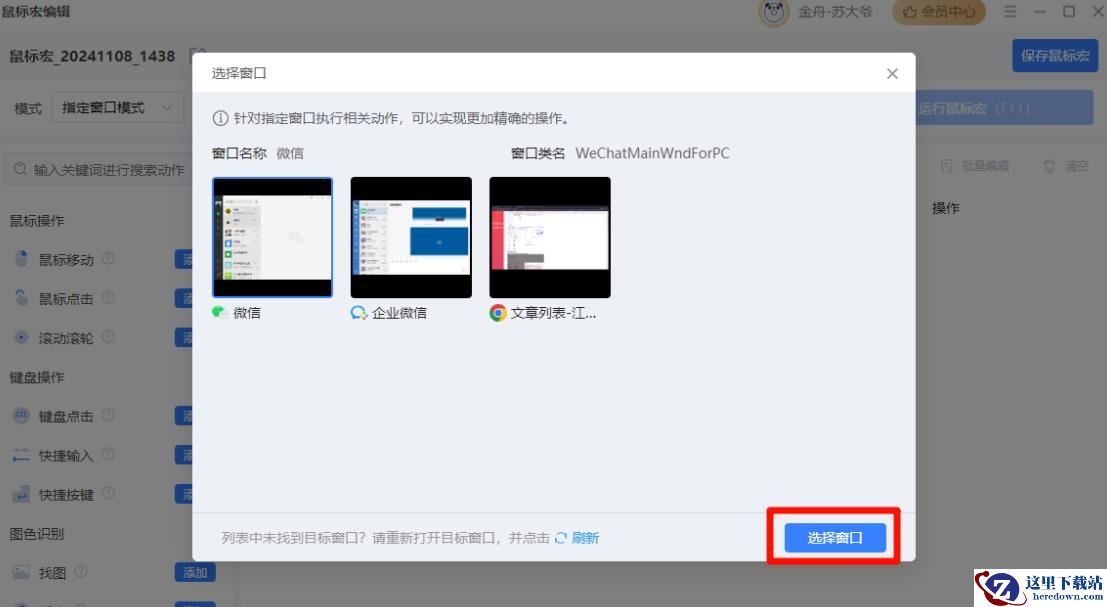Click 添加 button beside 找图
Screen dimensions: 1107x607
194,572
